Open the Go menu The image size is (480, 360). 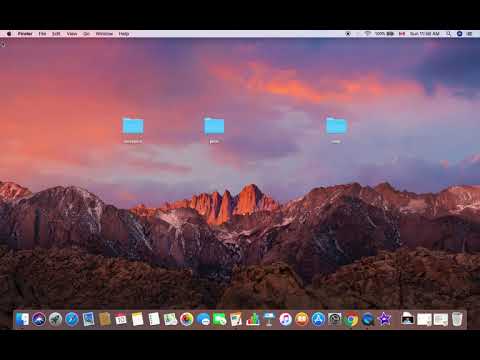[x=87, y=34]
